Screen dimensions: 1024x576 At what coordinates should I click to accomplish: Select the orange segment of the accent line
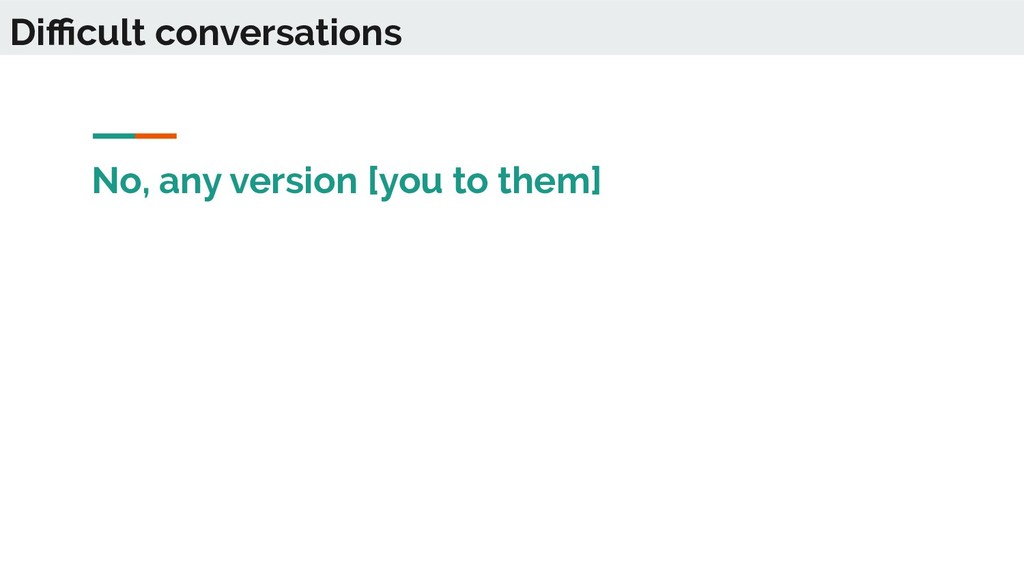click(156, 136)
